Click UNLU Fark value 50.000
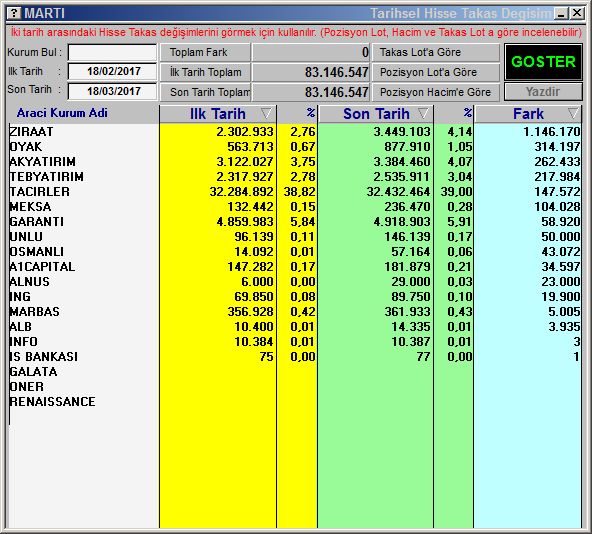 (561, 236)
